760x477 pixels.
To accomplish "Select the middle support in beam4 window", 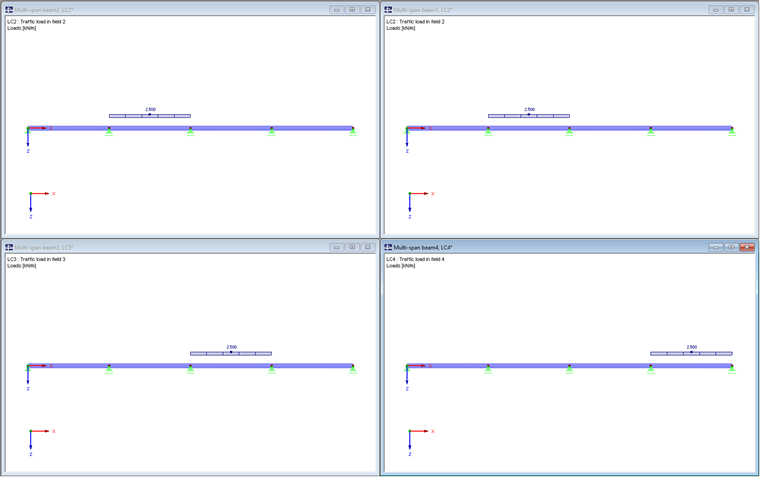I will click(x=570, y=369).
